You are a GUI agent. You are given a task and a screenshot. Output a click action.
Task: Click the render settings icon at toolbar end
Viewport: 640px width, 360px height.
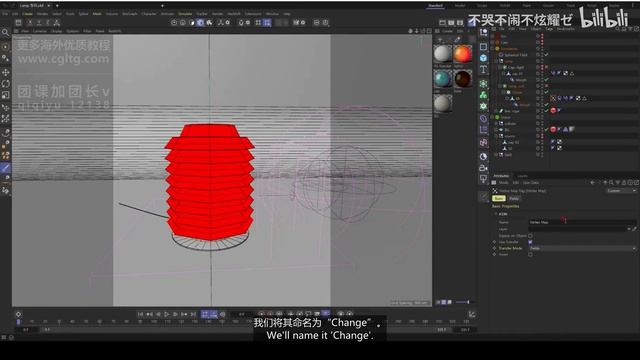click(x=460, y=22)
